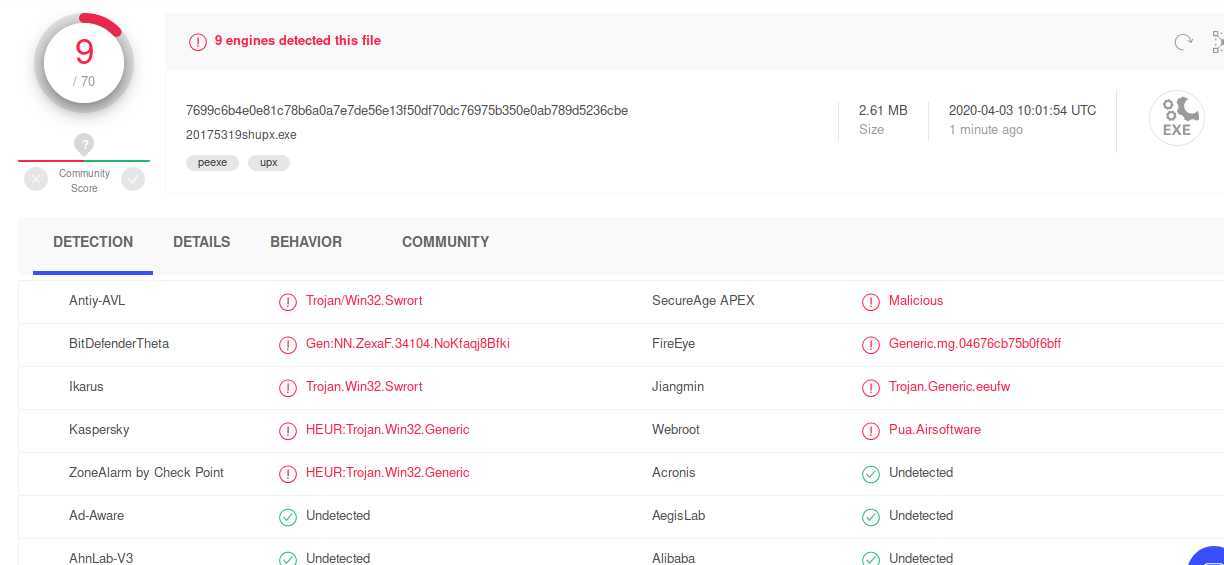This screenshot has width=1224, height=565.
Task: Click the Ad-Aware engine name
Action: pyautogui.click(x=95, y=515)
